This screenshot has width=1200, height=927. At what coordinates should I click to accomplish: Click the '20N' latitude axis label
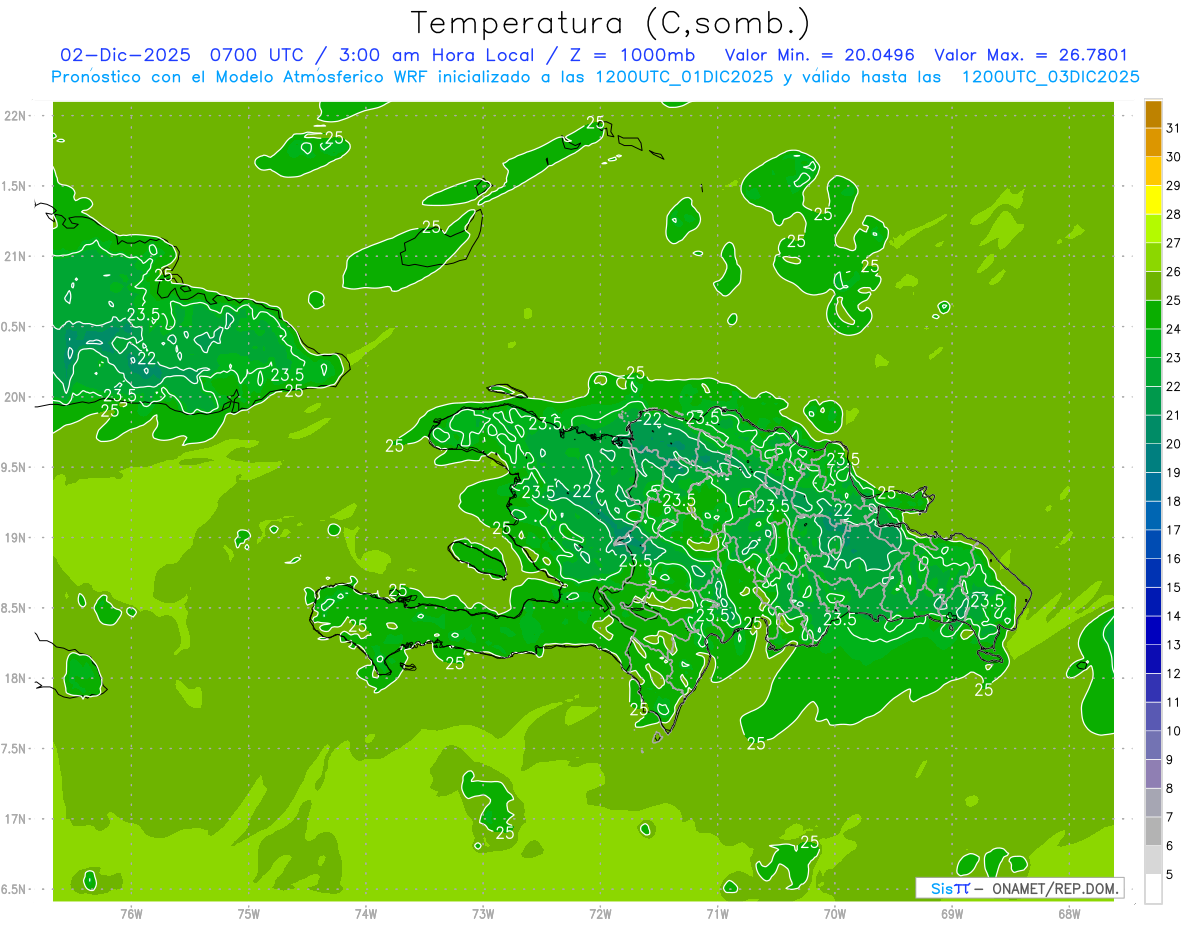pyautogui.click(x=15, y=397)
